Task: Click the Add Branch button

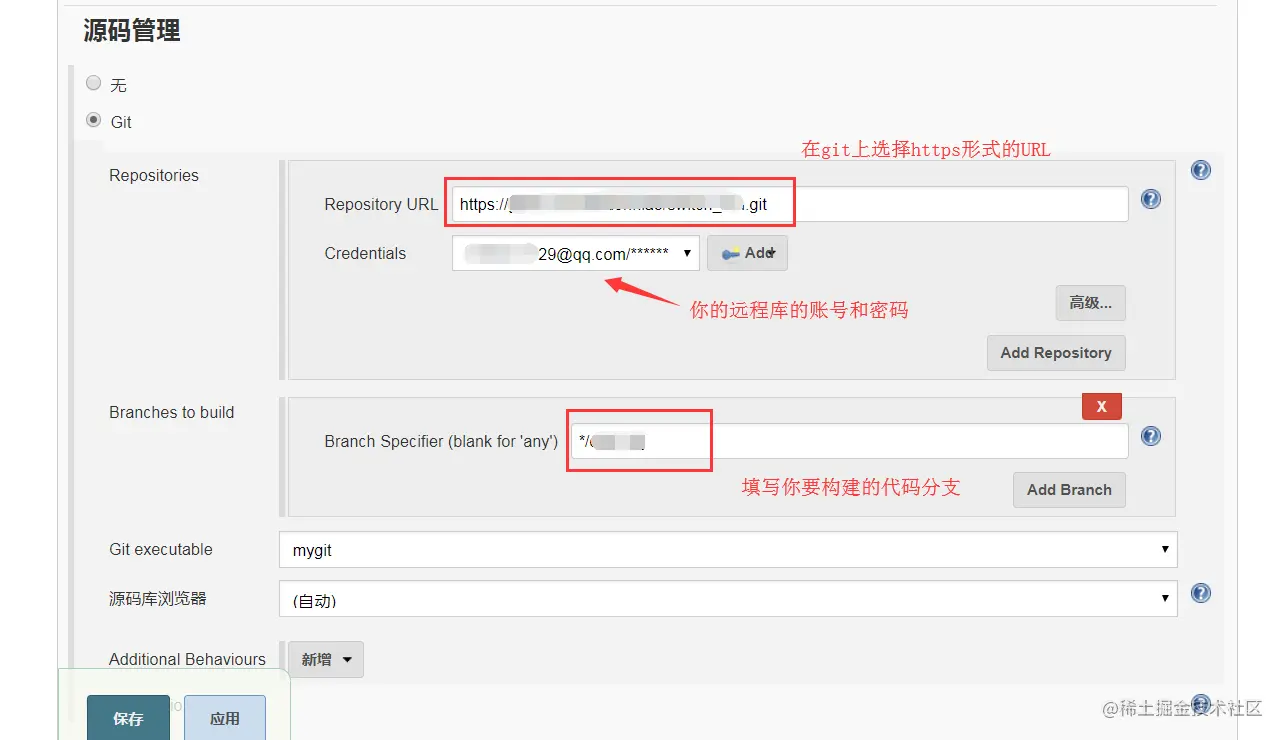Action: coord(1069,490)
